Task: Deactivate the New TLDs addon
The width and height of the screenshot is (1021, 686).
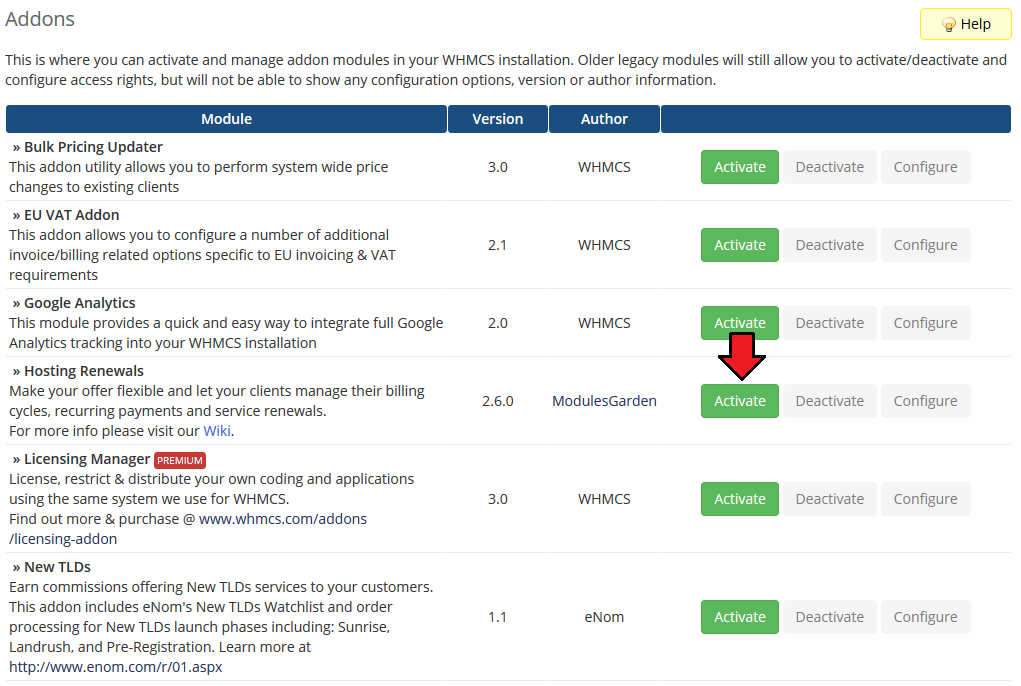Action: pos(830,617)
